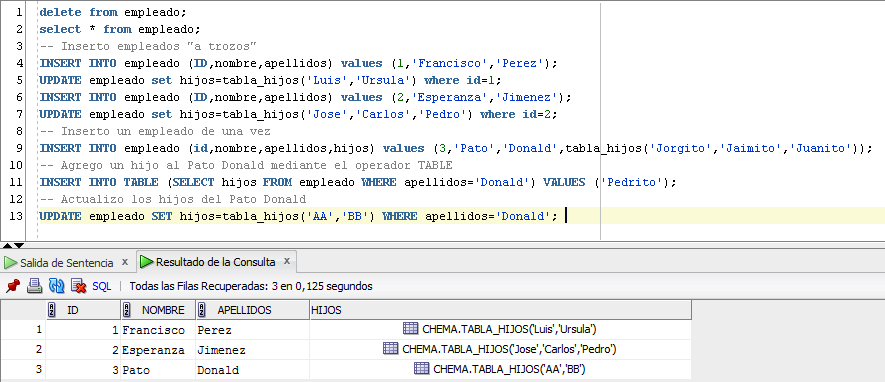Click the 'Donald' cell in the results grid
Screen dimensions: 885x382
coord(252,370)
